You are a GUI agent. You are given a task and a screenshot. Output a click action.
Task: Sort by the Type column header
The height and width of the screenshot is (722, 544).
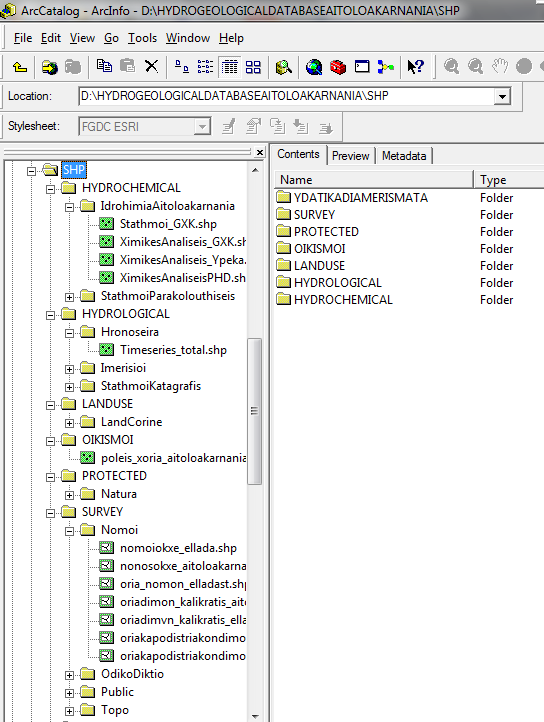pyautogui.click(x=509, y=180)
